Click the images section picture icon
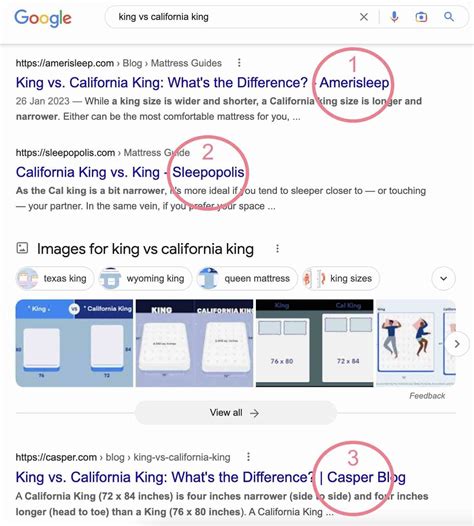This screenshot has width=474, height=526. (22, 248)
